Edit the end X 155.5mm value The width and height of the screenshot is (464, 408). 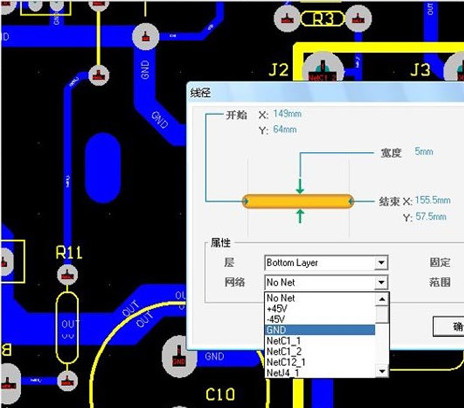point(433,200)
